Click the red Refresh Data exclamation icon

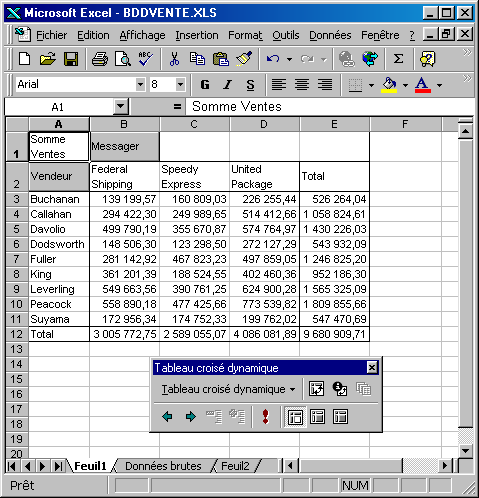(x=265, y=417)
